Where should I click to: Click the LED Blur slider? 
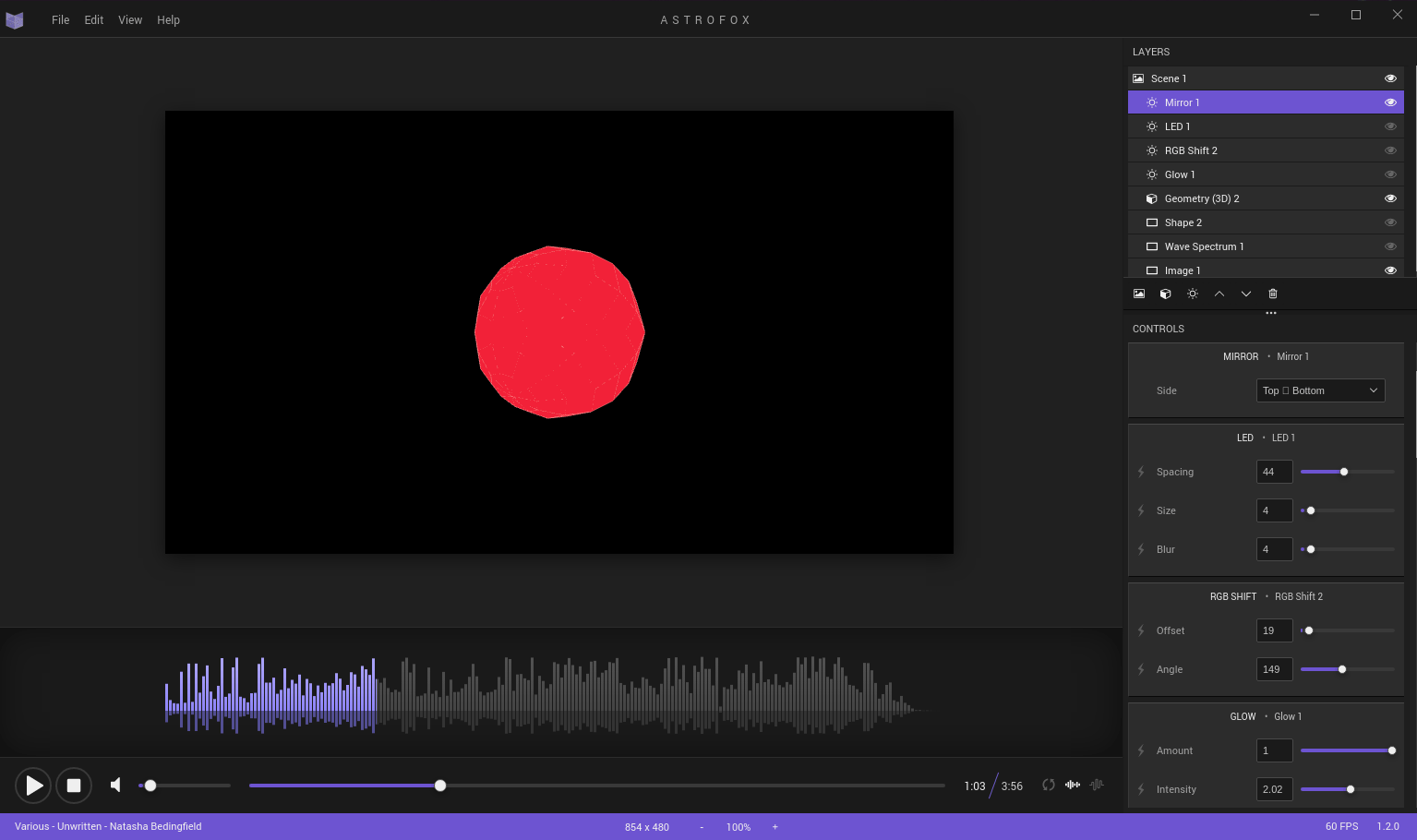click(1348, 549)
